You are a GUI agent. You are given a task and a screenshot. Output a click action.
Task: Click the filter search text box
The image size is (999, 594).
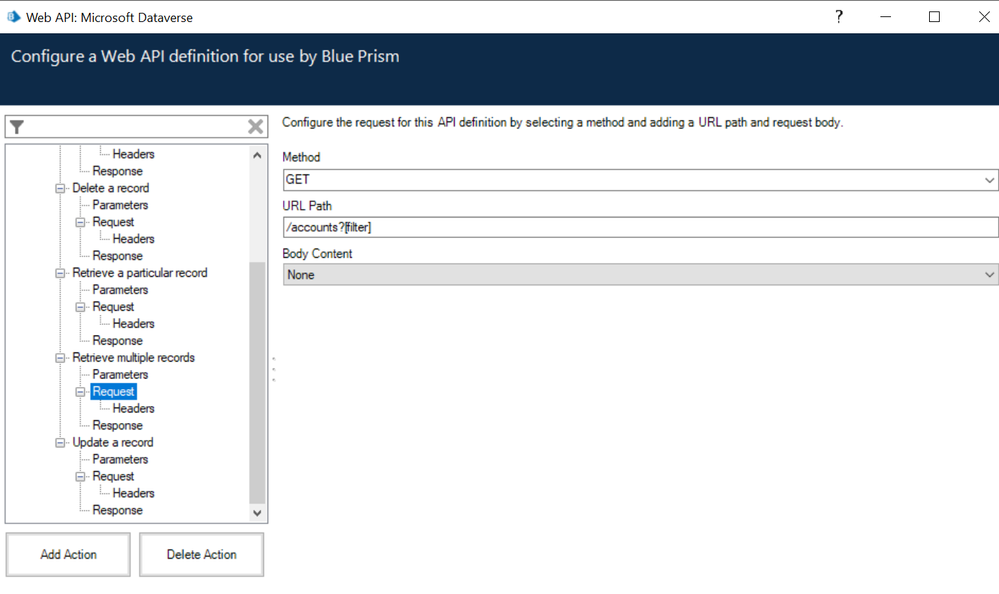point(135,127)
